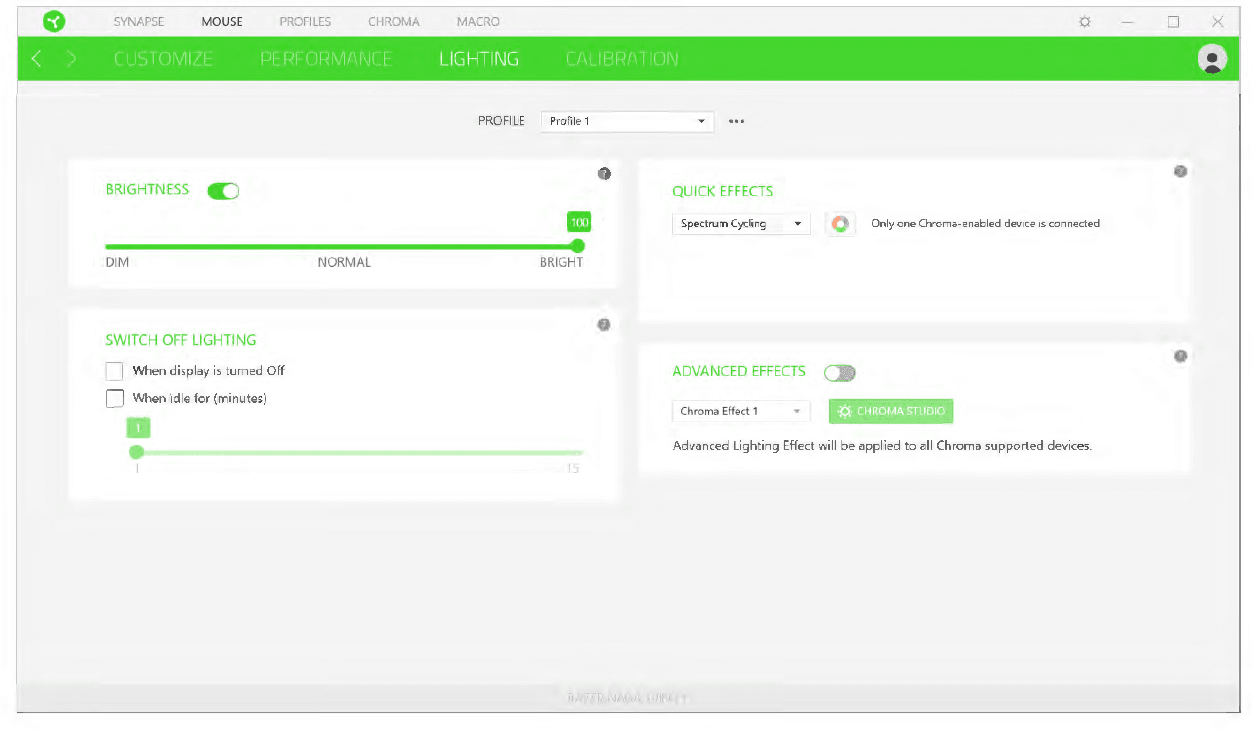Expand the Chroma Effect 1 dropdown

pyautogui.click(x=740, y=411)
